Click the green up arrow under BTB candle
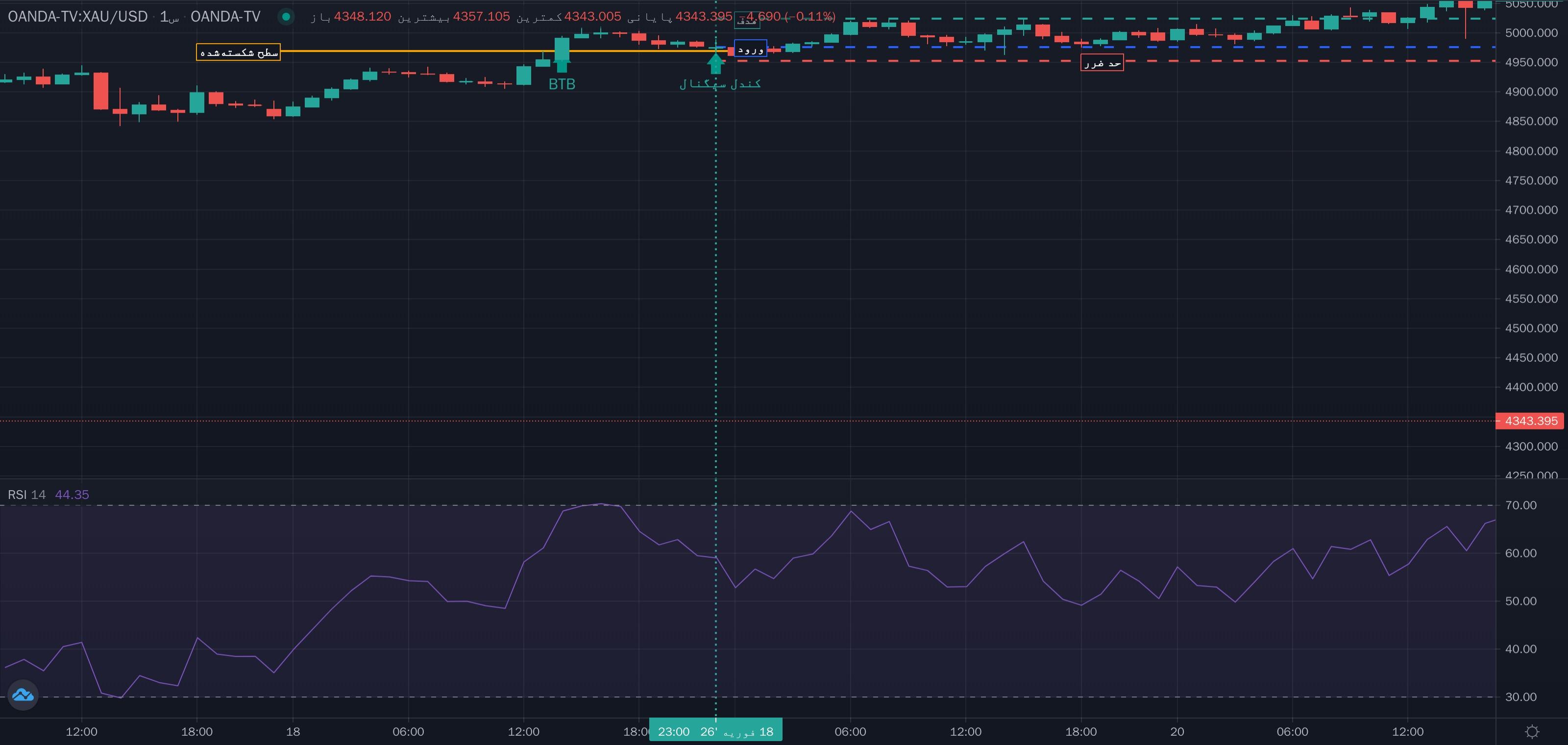Screen dimensions: 1568x745 pos(561,66)
